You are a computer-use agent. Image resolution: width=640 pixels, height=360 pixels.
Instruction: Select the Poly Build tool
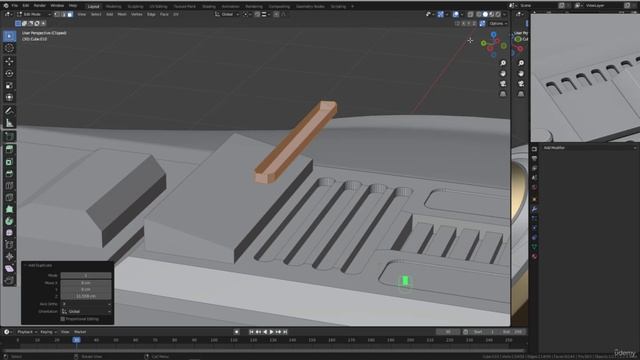coord(9,209)
